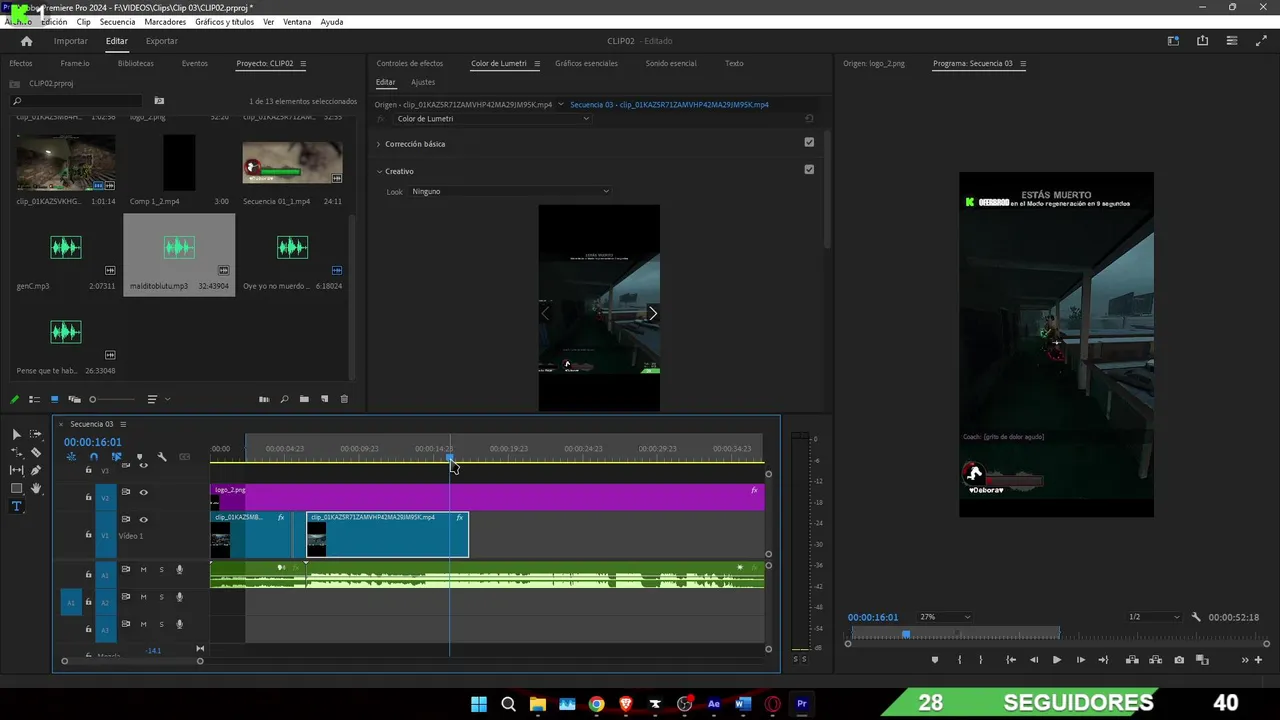The height and width of the screenshot is (720, 1280).
Task: Open Ajustes tab in Lumetri panel
Action: [423, 82]
